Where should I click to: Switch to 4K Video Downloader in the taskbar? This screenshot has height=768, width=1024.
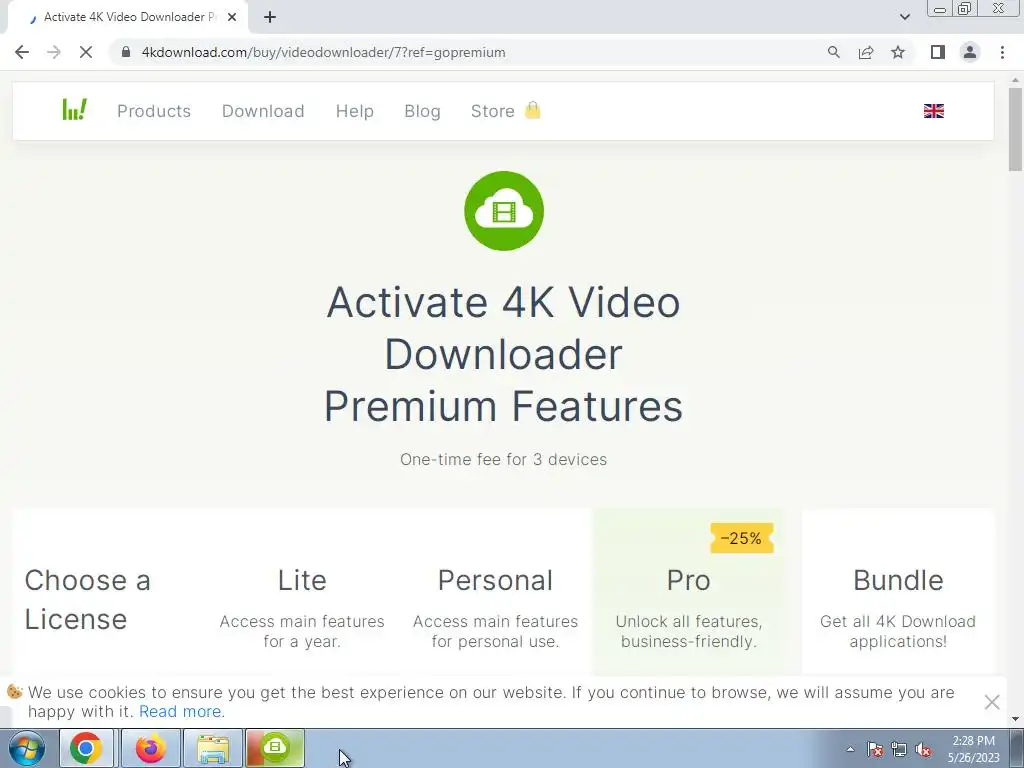click(275, 748)
